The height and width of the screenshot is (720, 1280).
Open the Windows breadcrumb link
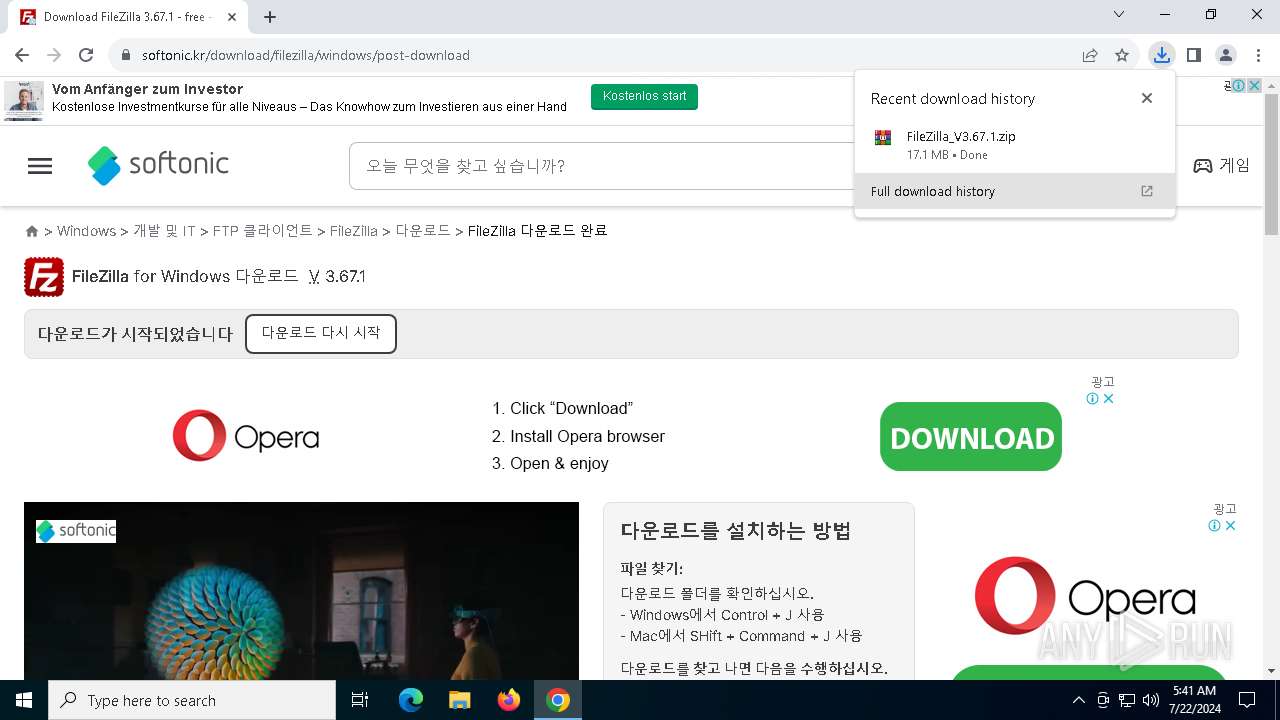pos(86,231)
